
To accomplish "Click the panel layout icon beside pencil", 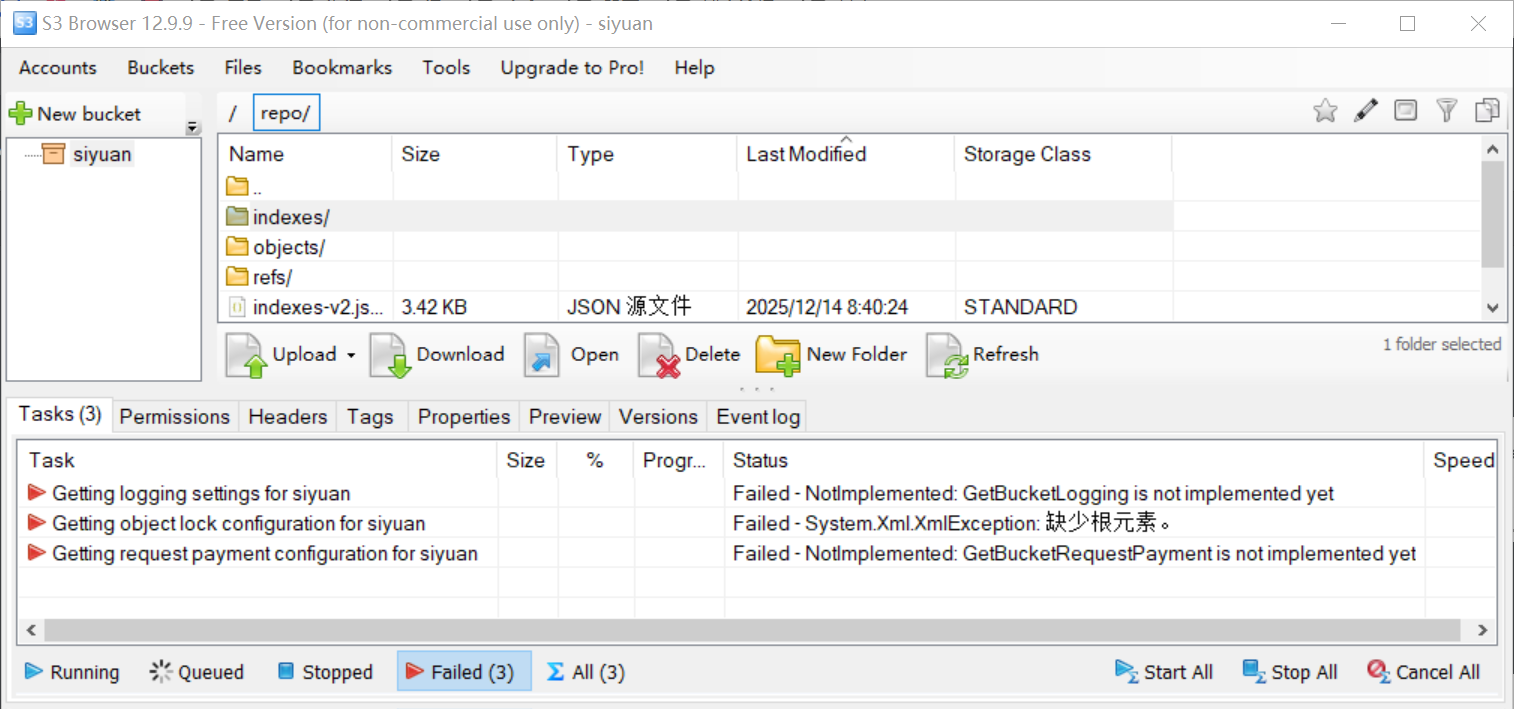I will 1406,111.
